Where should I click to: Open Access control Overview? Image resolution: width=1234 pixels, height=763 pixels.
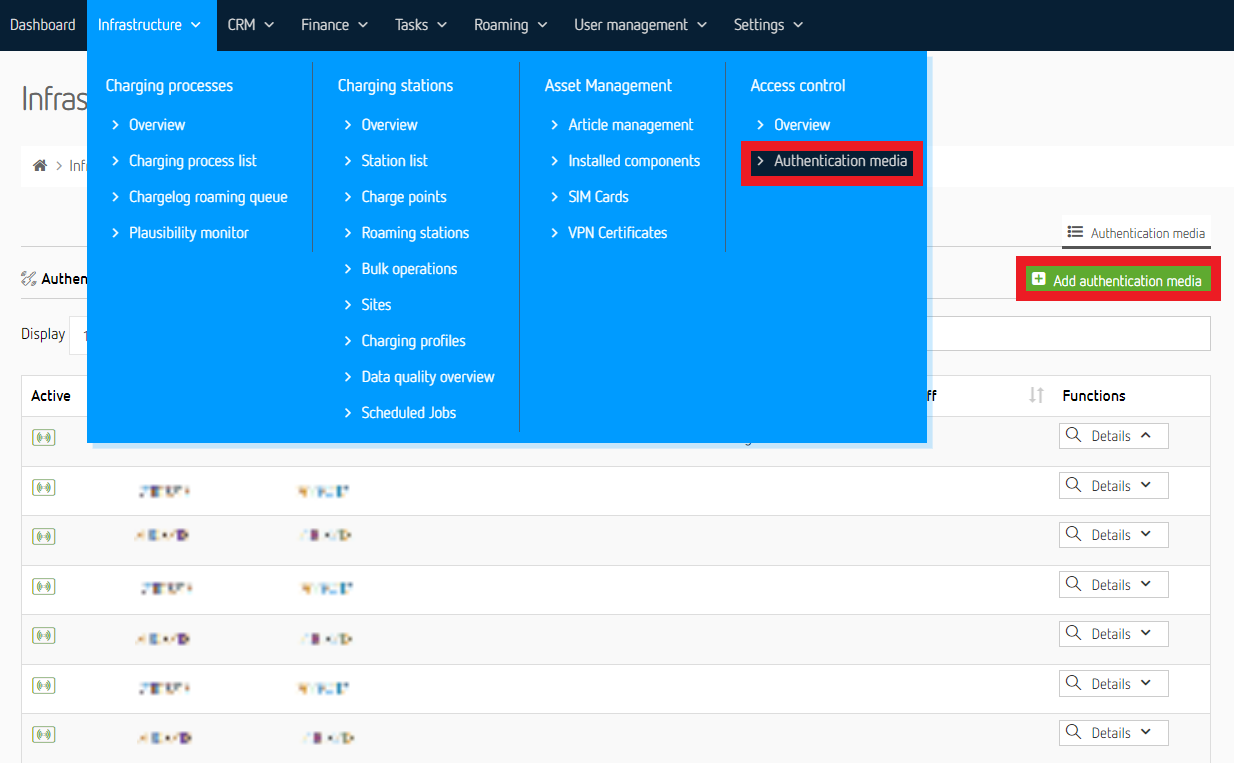(x=802, y=125)
